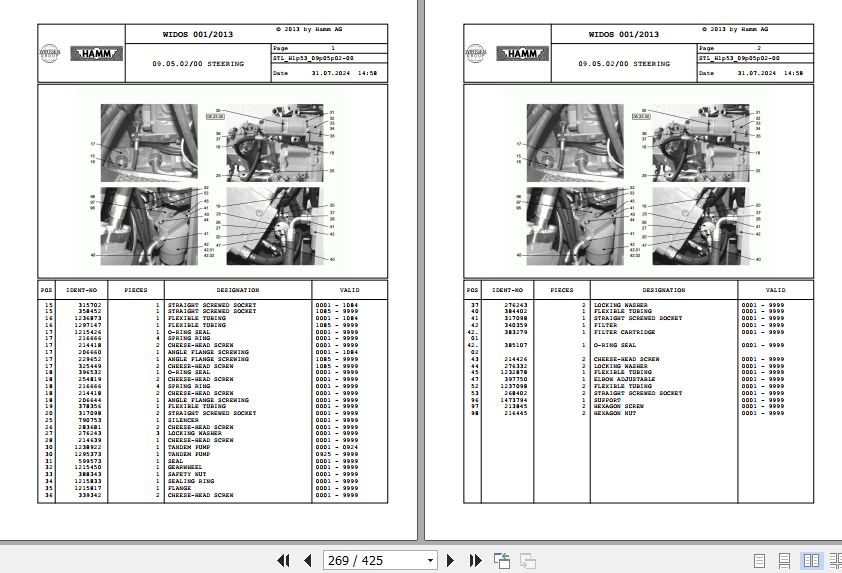Click ident number 1238922 for tandem pump
This screenshot has width=842, height=573.
[x=88, y=447]
